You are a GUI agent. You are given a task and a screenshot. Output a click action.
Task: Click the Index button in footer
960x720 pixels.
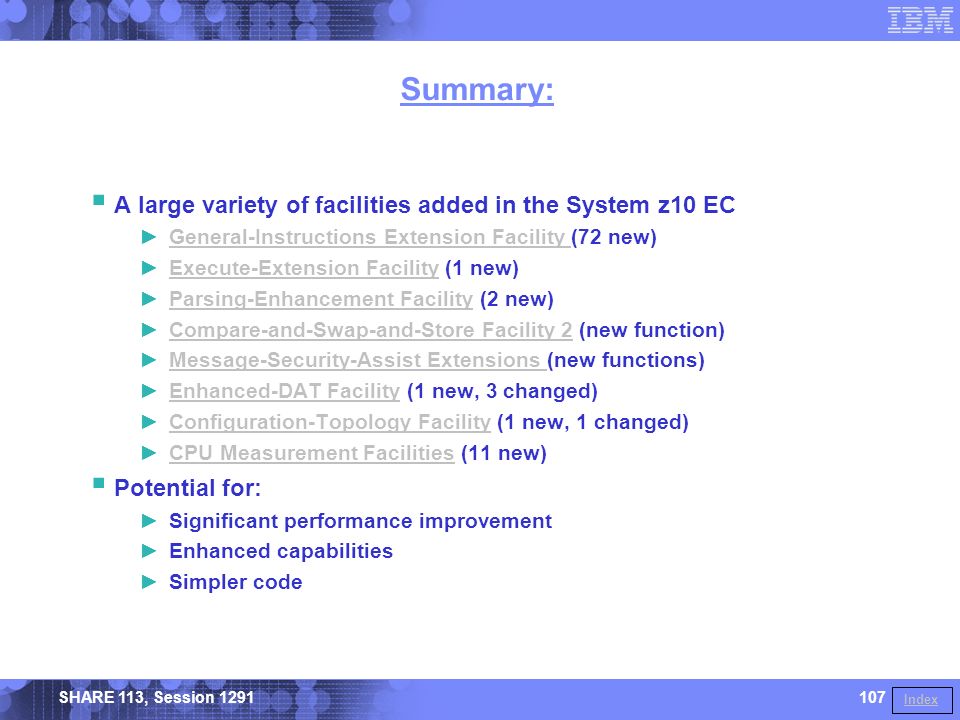(922, 699)
